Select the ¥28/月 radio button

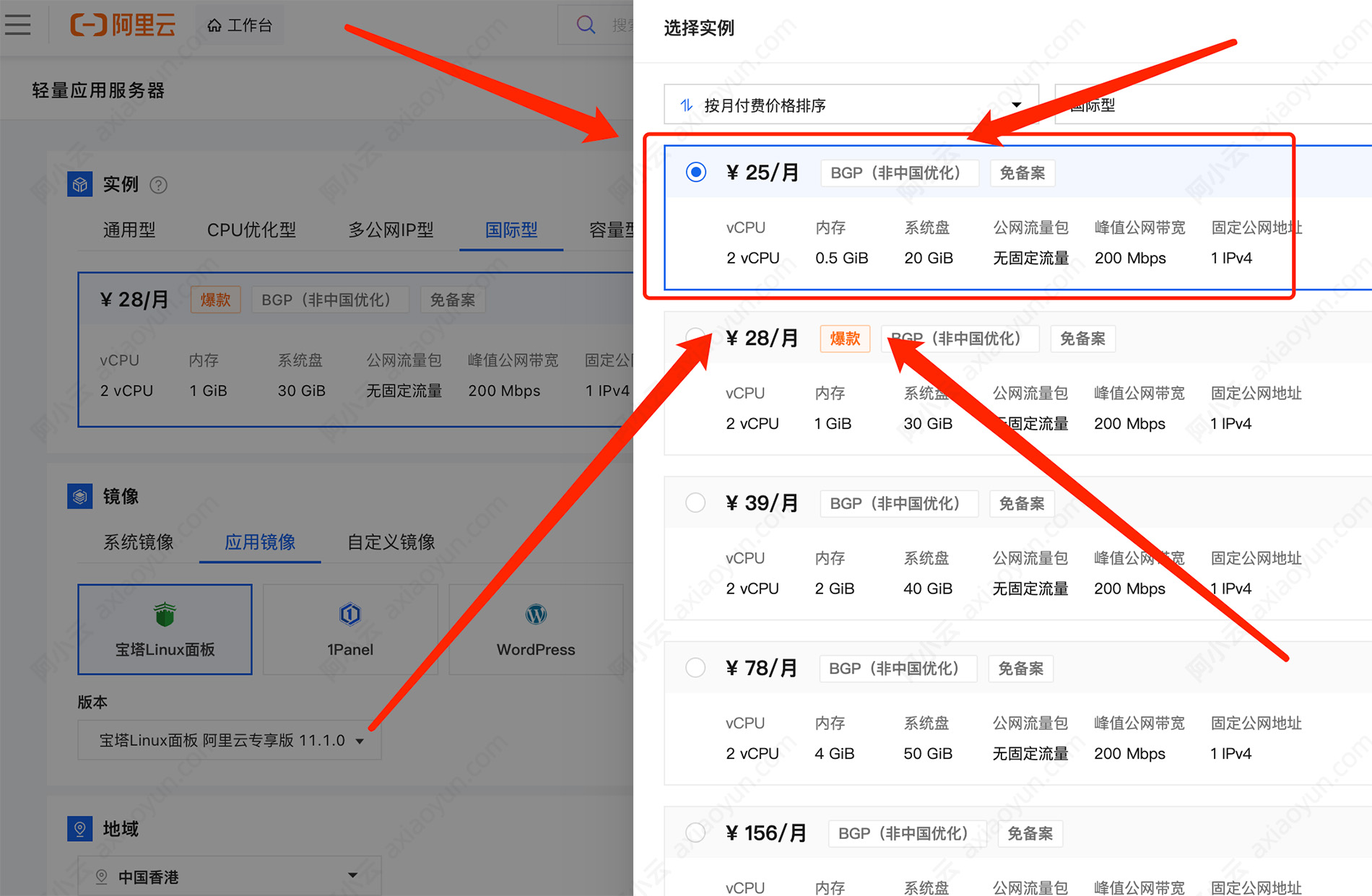(x=695, y=337)
